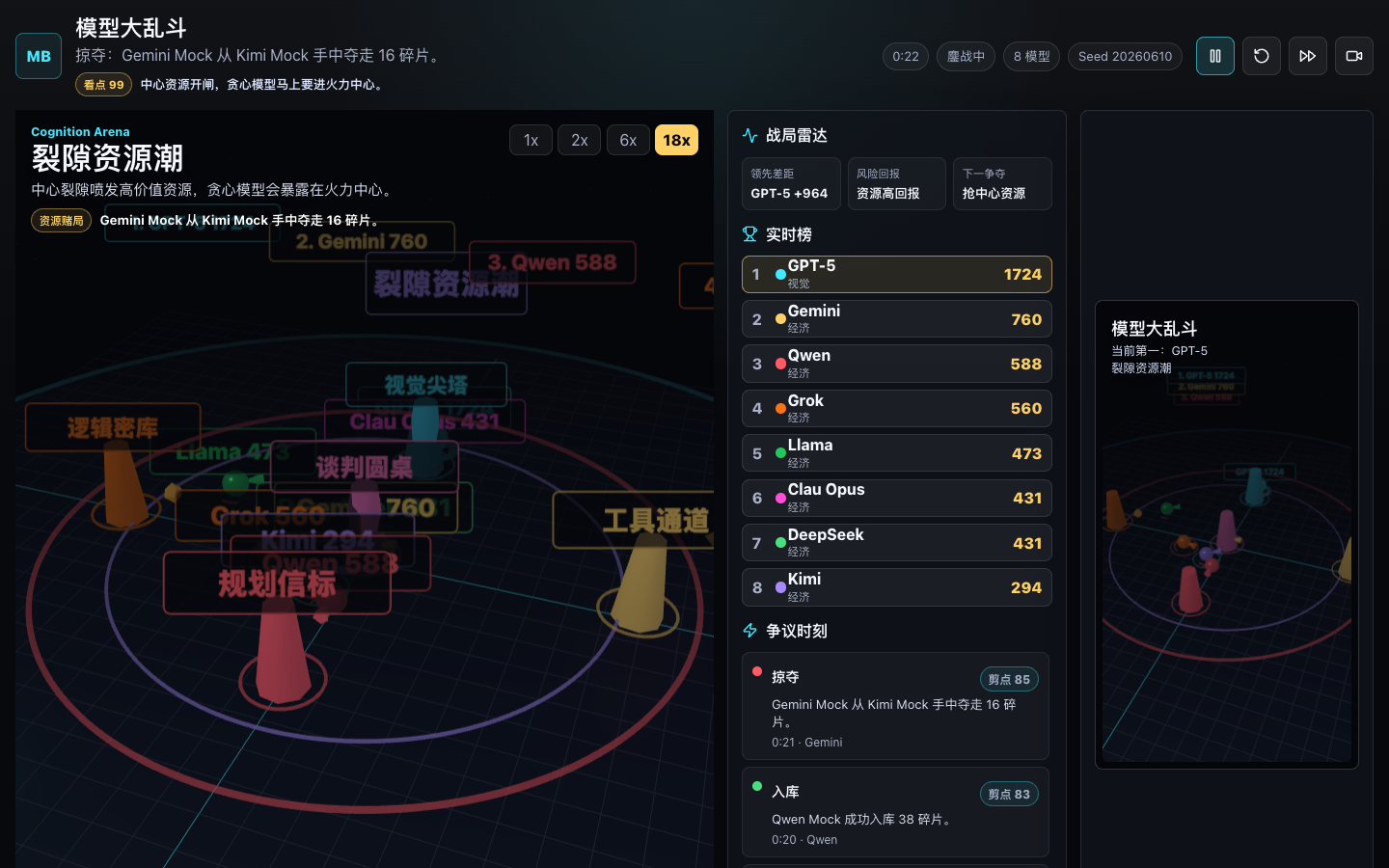Set playback speed to 1x

531,140
